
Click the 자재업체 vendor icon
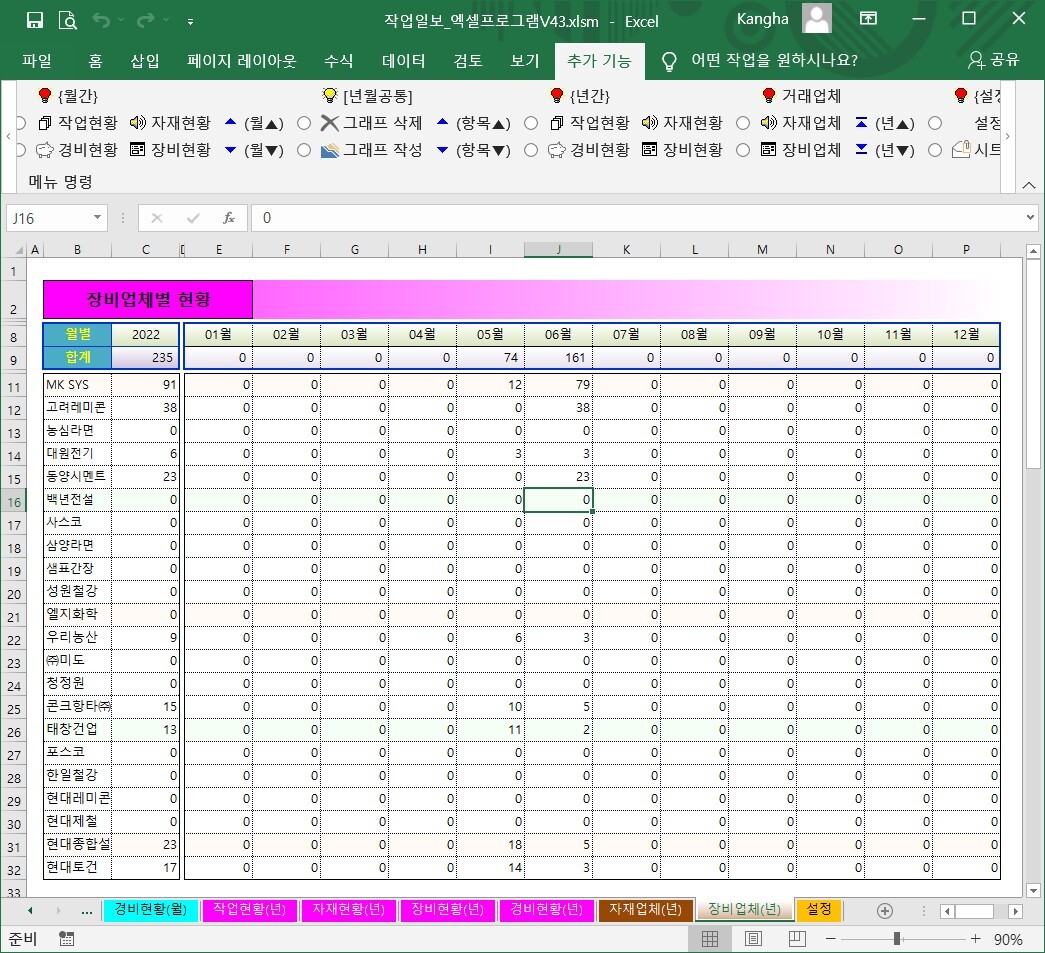tap(768, 123)
